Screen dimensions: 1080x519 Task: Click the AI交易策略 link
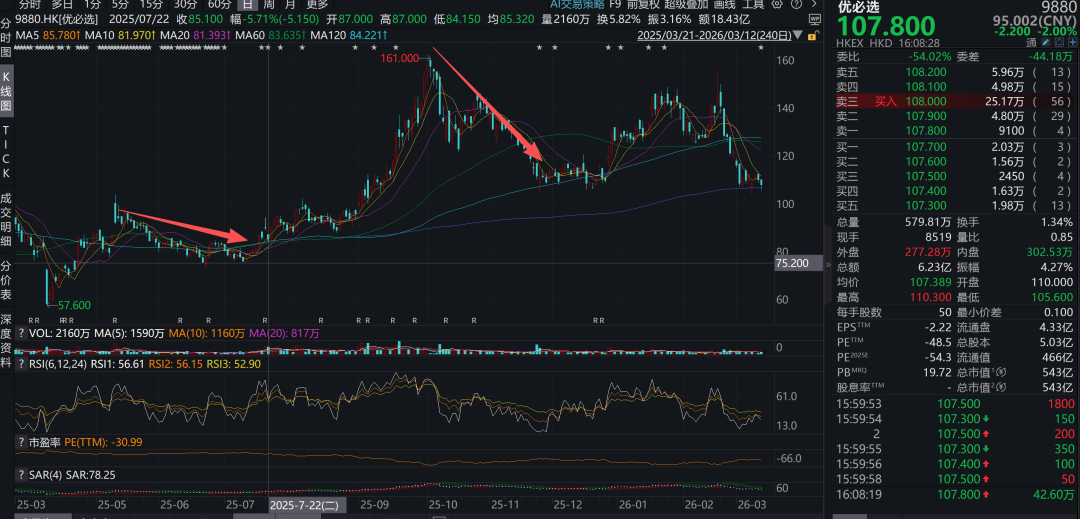click(x=578, y=4)
